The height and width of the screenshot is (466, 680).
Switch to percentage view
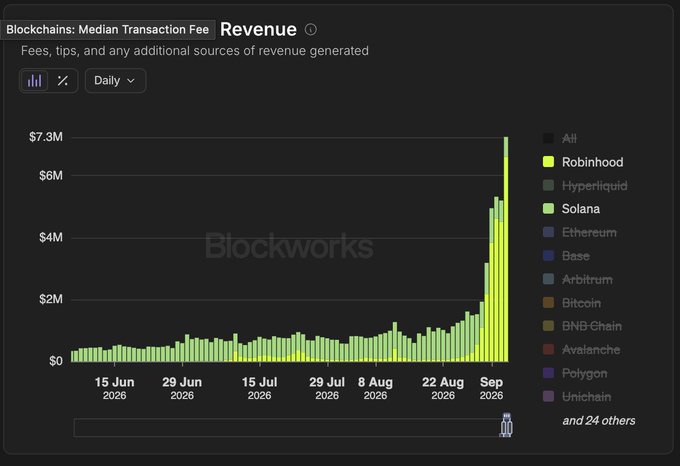point(62,81)
